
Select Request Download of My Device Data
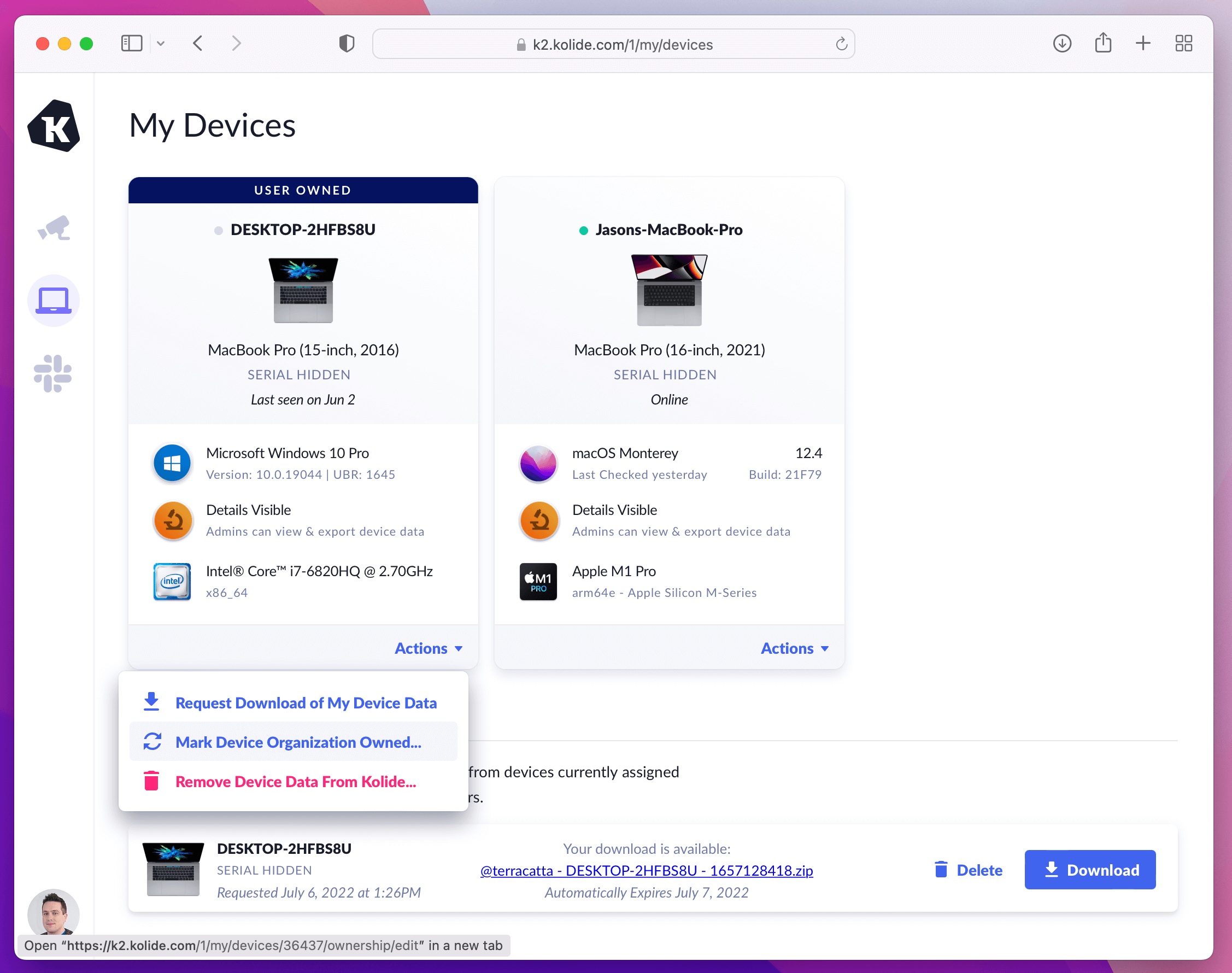(306, 703)
